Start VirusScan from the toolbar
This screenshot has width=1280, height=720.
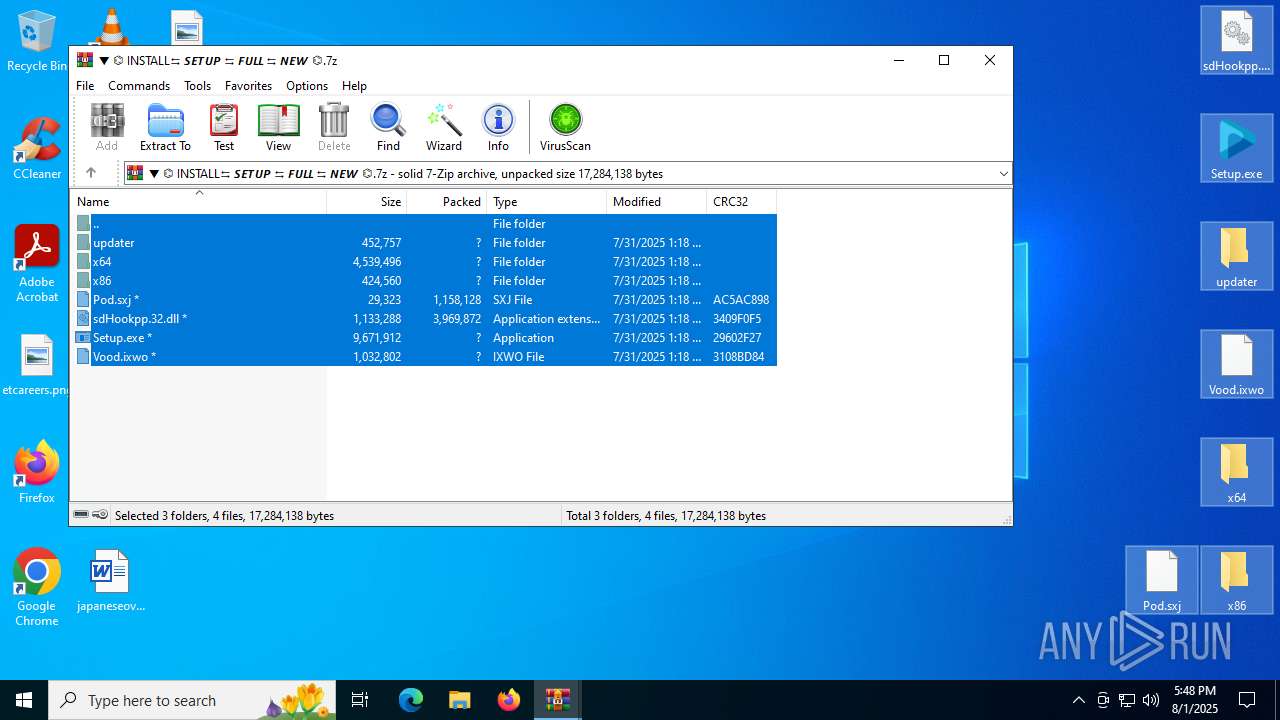click(565, 127)
